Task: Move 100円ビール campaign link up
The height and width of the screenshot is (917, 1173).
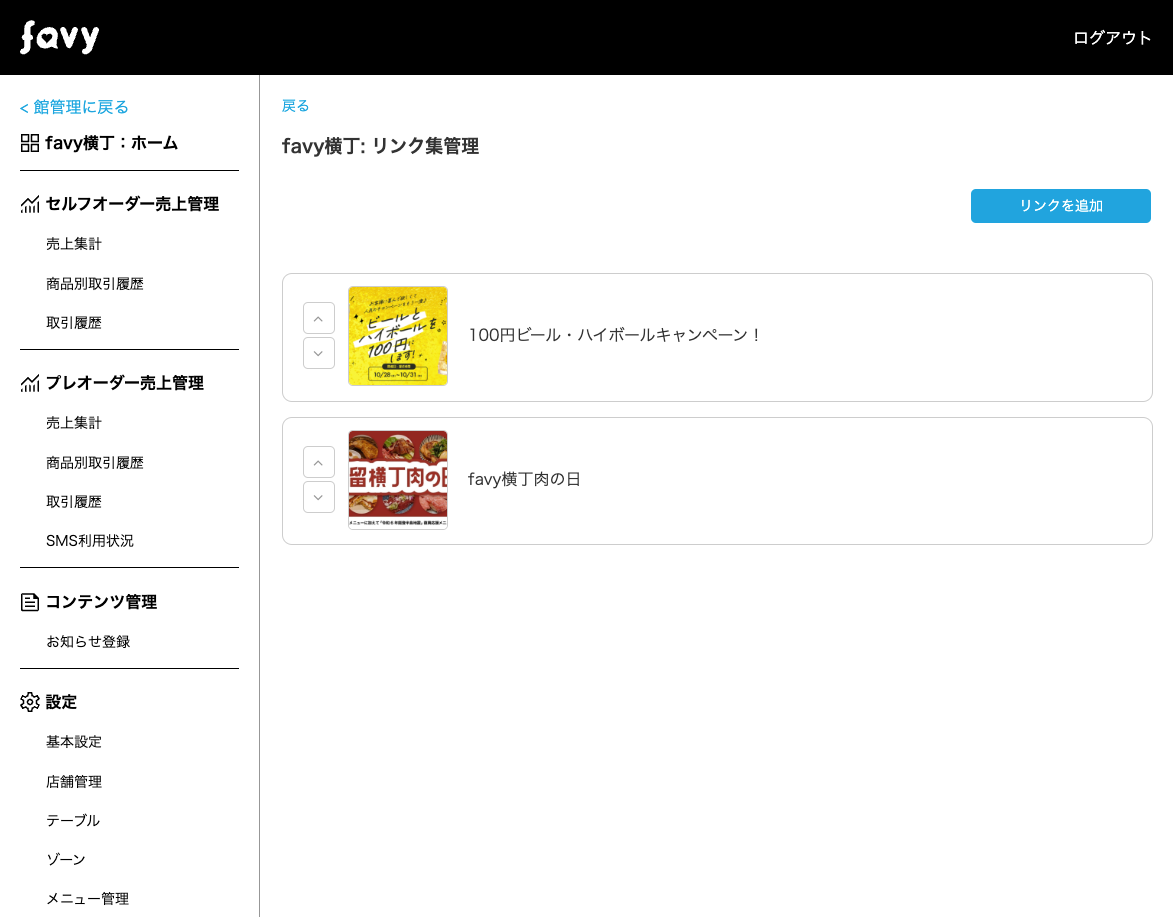Action: tap(319, 319)
